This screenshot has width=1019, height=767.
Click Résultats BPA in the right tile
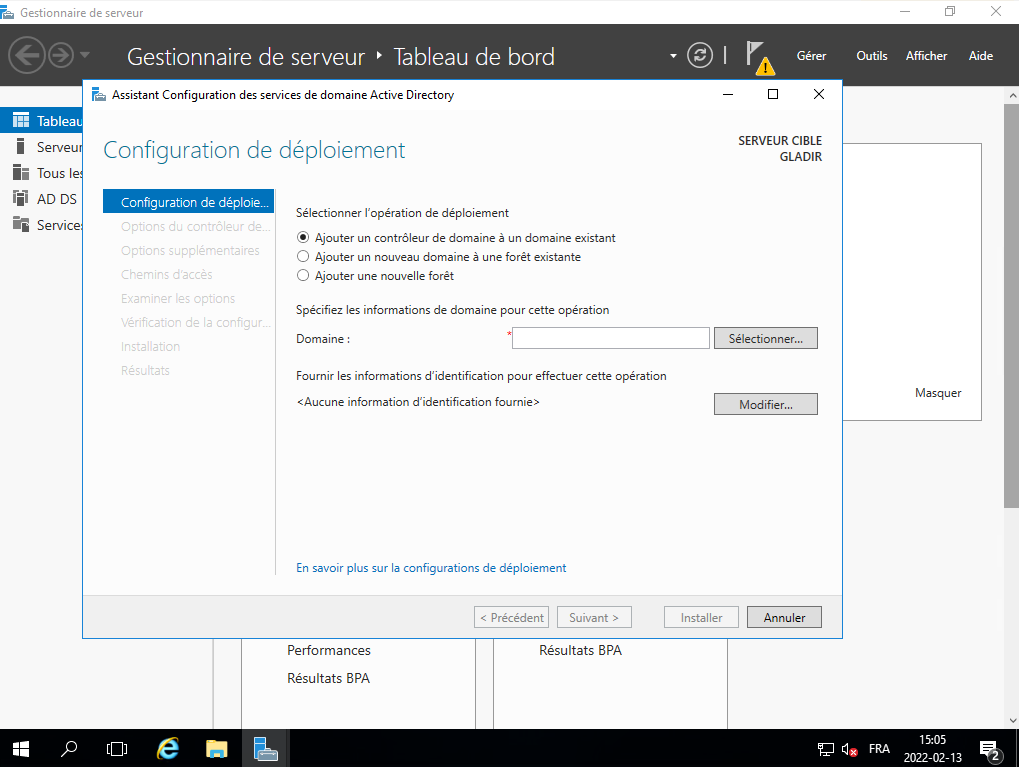[x=580, y=650]
